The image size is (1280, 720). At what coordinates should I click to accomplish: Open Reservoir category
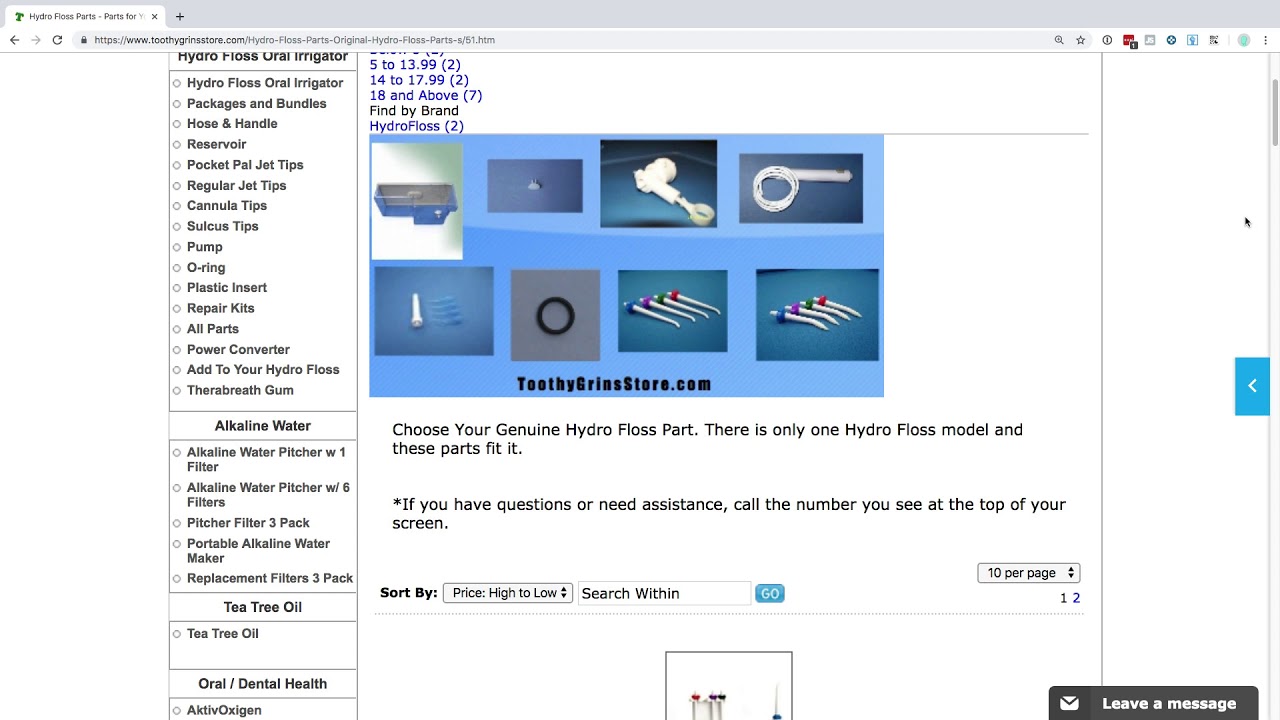[x=216, y=144]
